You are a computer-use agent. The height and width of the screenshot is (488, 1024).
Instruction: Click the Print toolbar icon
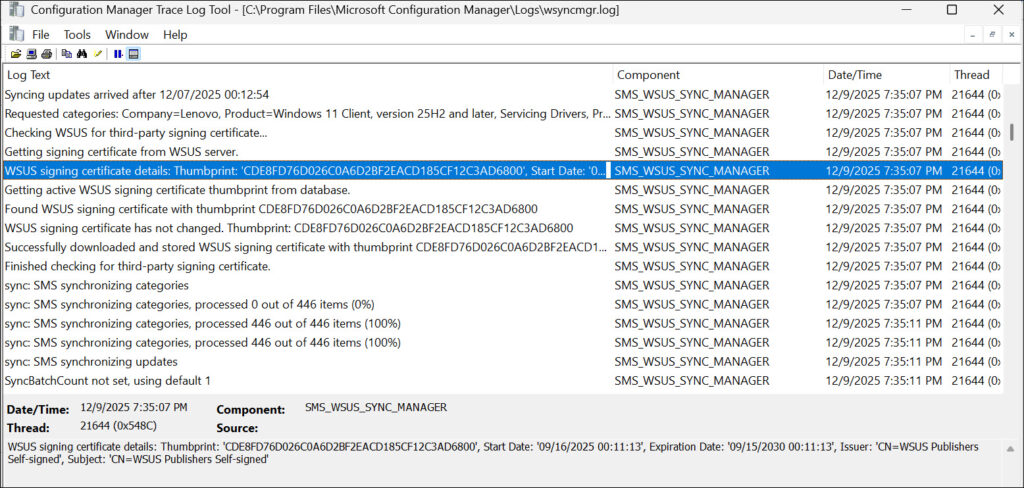(46, 54)
